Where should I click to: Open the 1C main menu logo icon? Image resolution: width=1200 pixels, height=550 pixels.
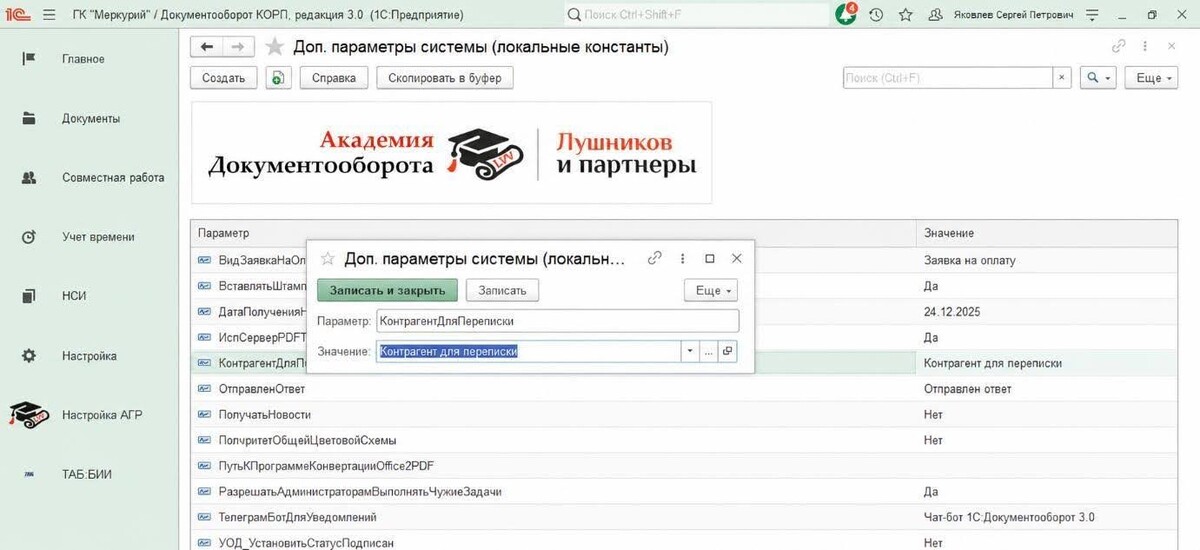click(18, 15)
